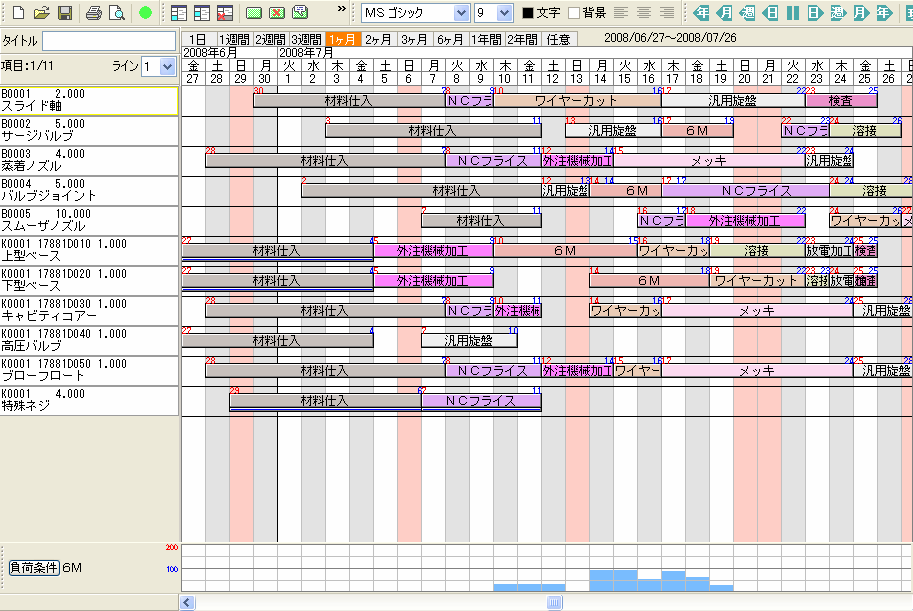Click into the タイトル input field

[x=109, y=41]
